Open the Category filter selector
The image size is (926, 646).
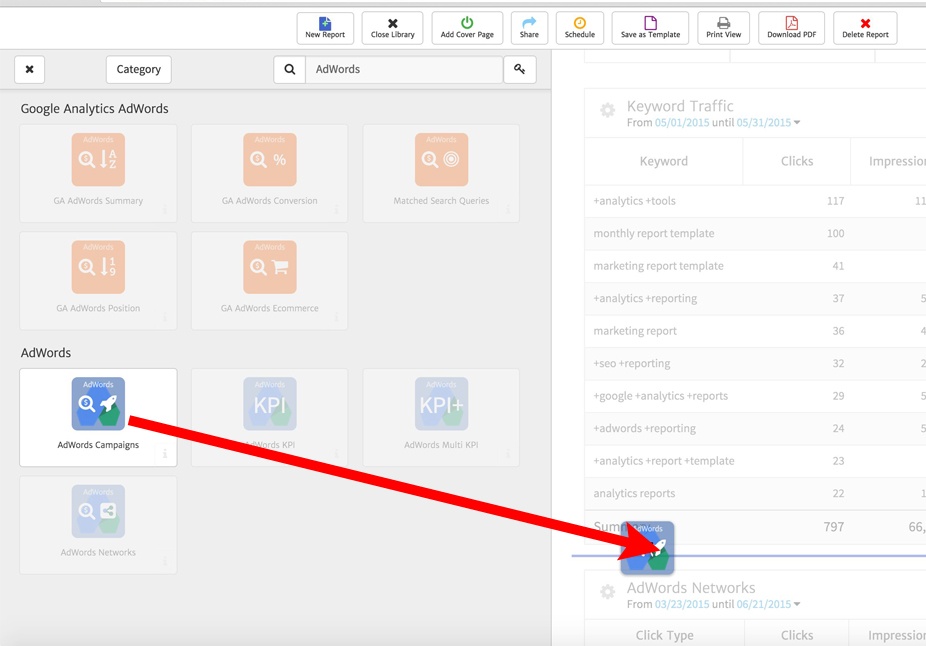(138, 69)
